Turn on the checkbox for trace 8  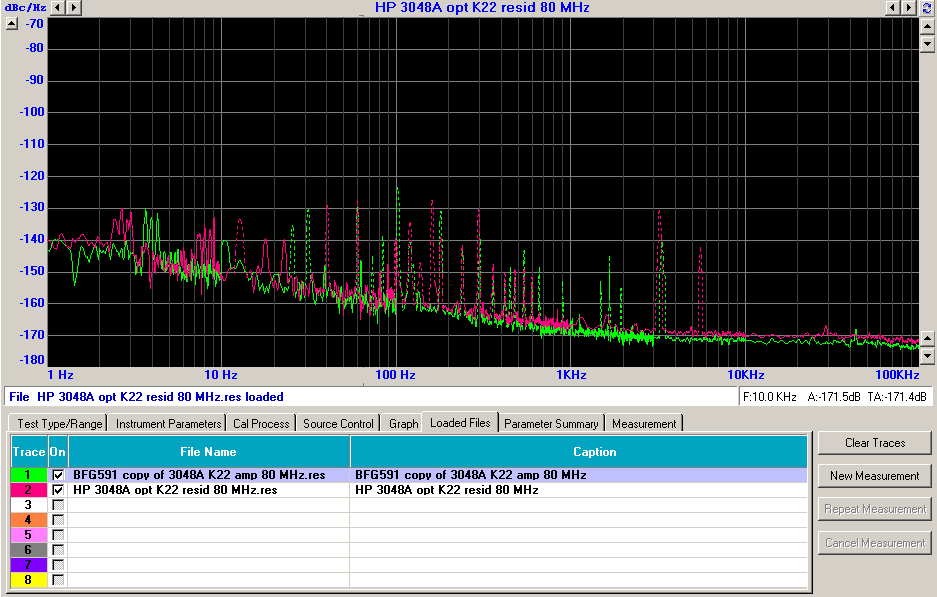tap(58, 580)
